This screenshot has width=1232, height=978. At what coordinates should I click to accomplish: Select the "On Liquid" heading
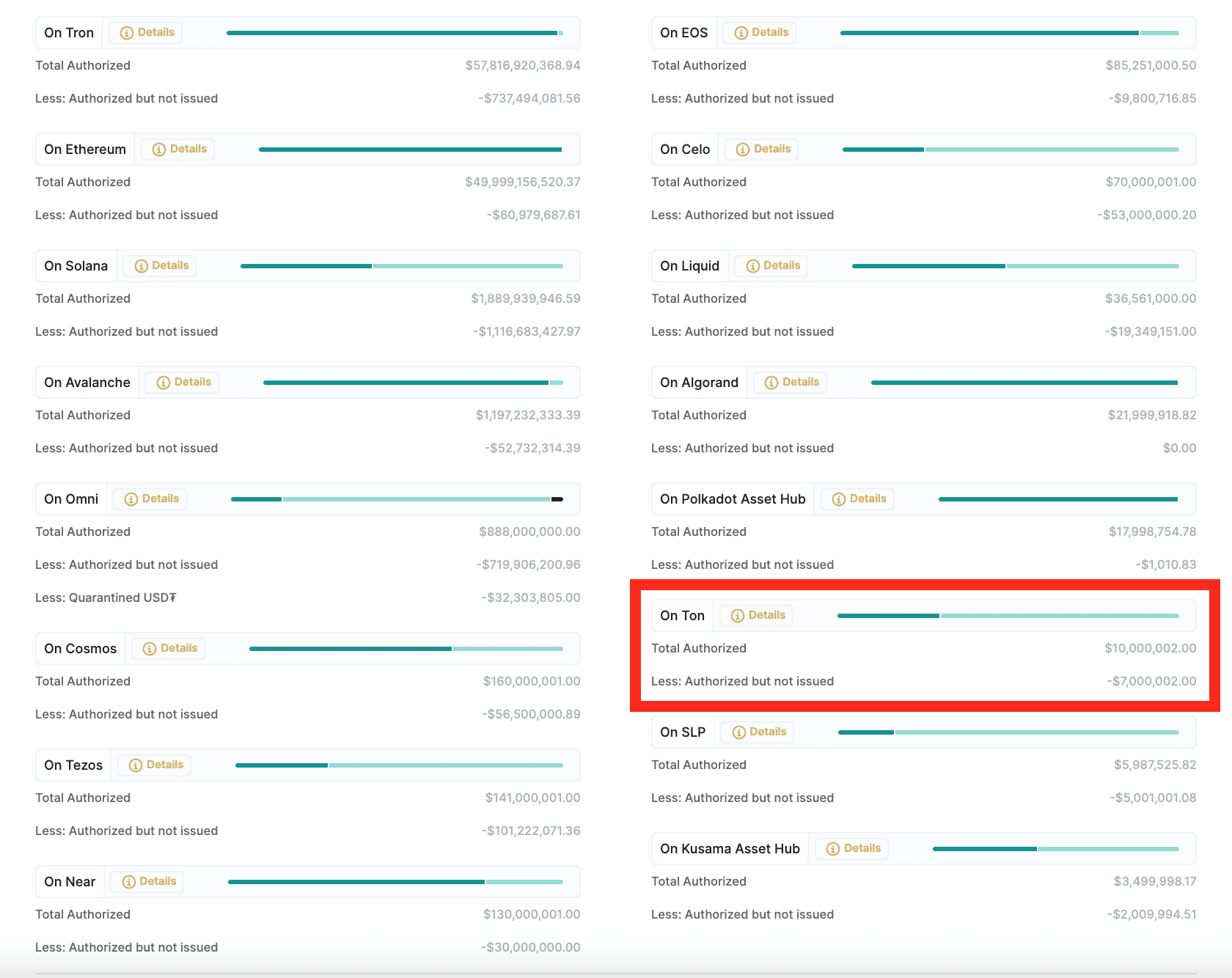[x=690, y=266]
